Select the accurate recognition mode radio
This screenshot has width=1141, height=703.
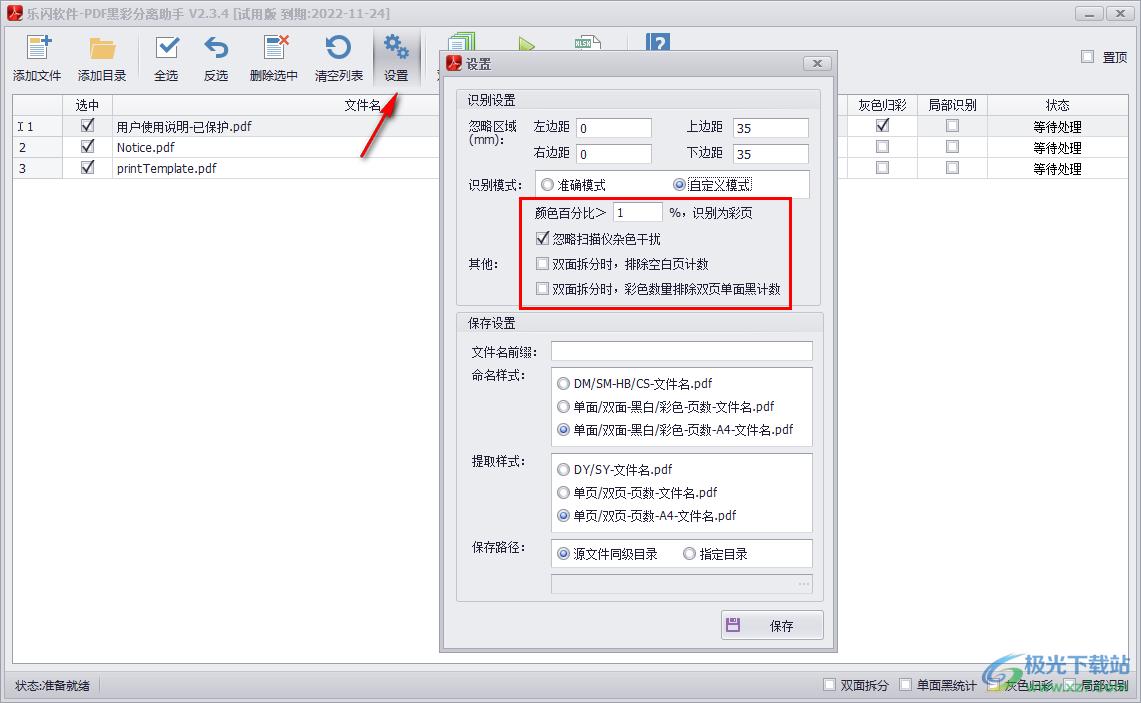pos(547,185)
